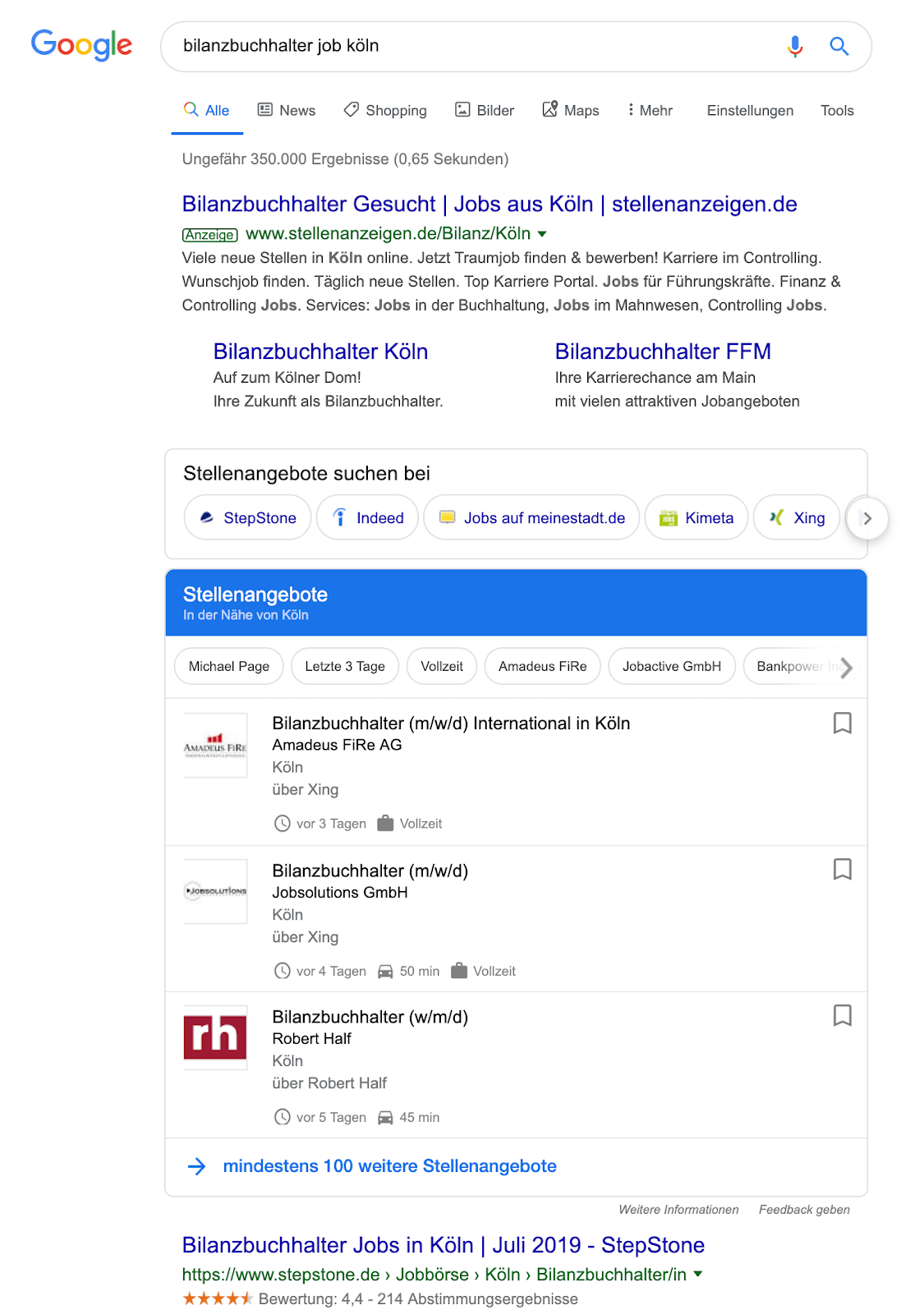This screenshot has width=924, height=1314.
Task: Save the Robert Half job bookmark
Action: click(842, 1015)
